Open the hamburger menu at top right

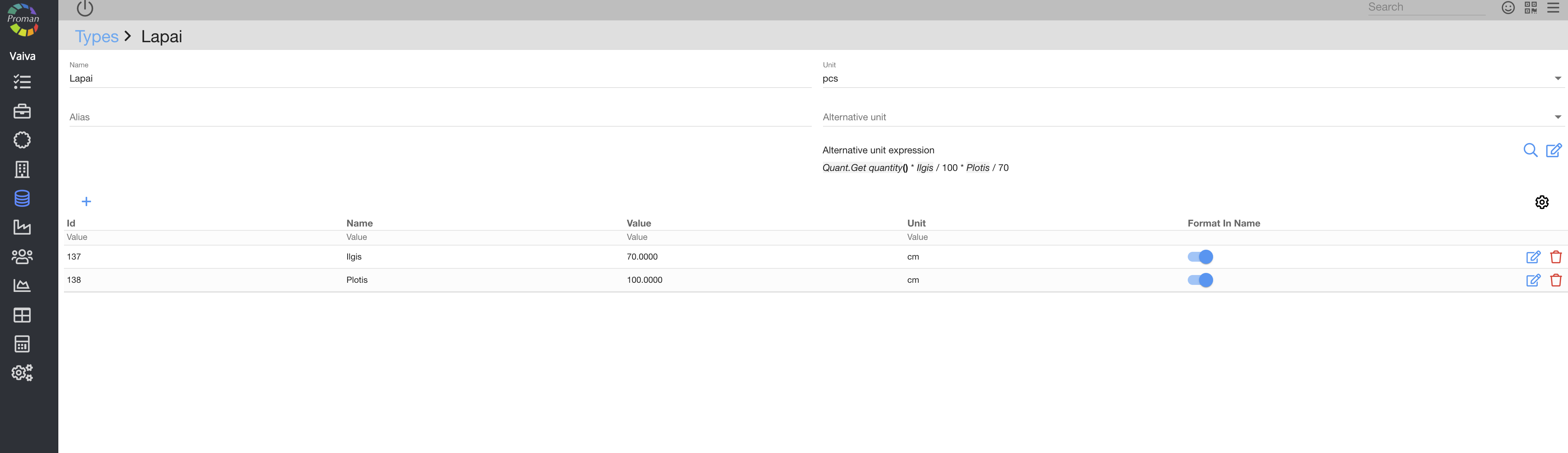pyautogui.click(x=1553, y=7)
